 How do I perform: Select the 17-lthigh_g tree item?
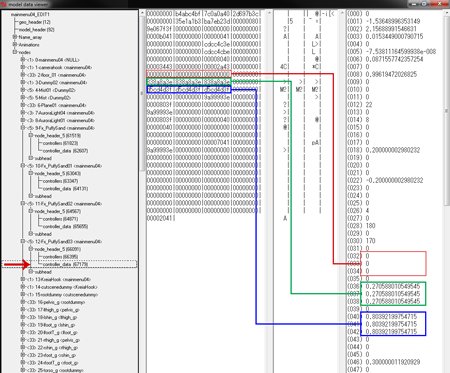[53, 310]
